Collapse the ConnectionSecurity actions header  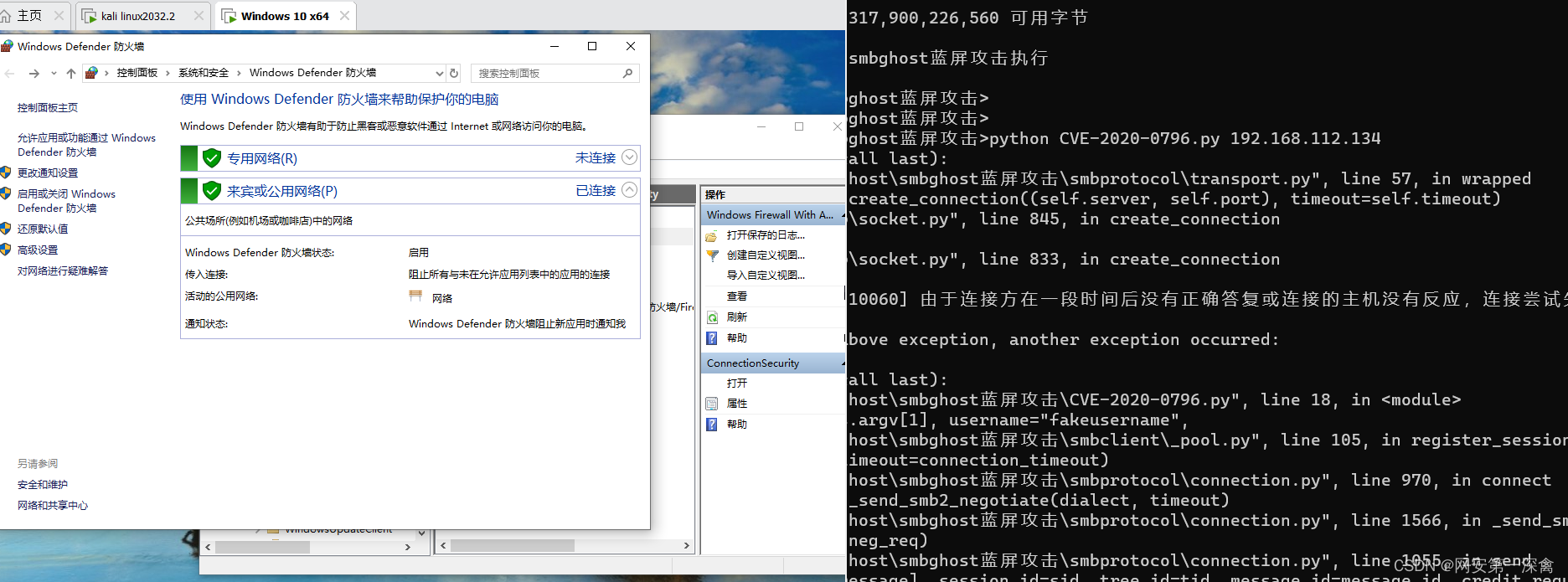pyautogui.click(x=772, y=363)
